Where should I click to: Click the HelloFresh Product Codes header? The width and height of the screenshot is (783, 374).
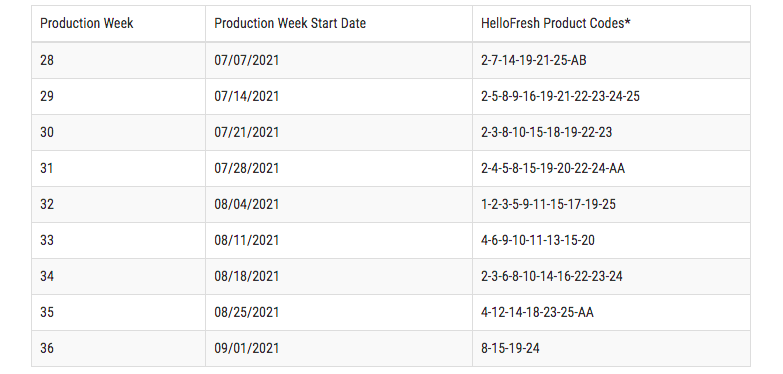pyautogui.click(x=556, y=23)
